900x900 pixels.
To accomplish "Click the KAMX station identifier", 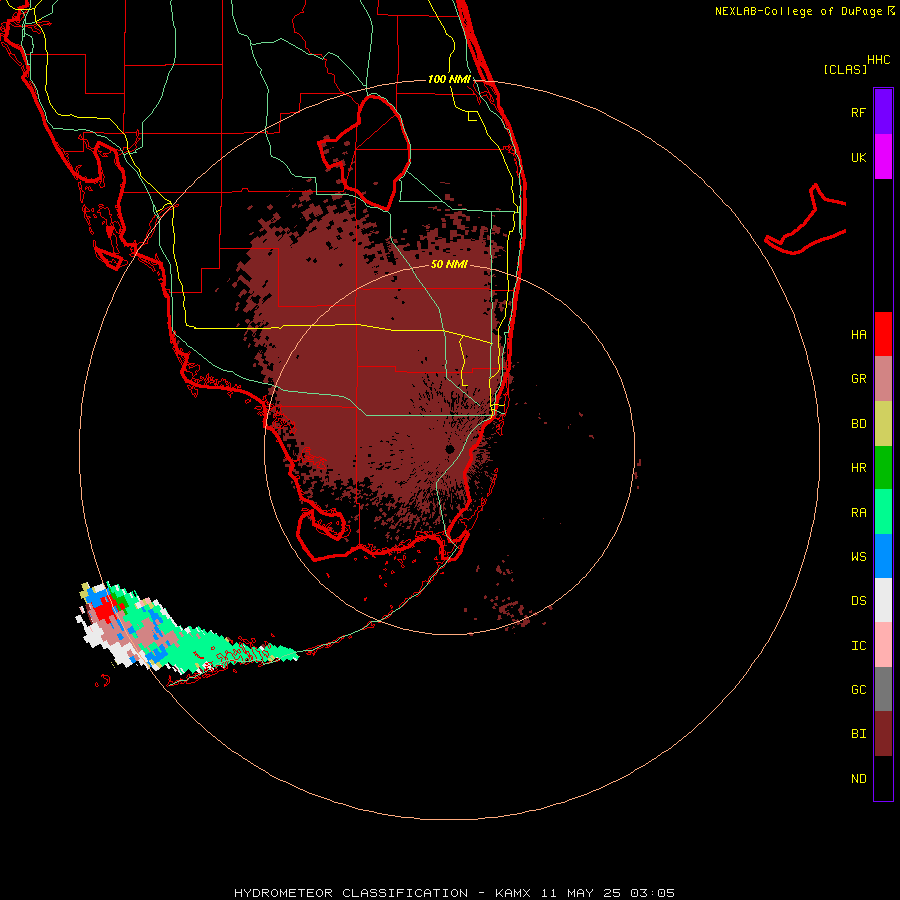I will pos(513,893).
